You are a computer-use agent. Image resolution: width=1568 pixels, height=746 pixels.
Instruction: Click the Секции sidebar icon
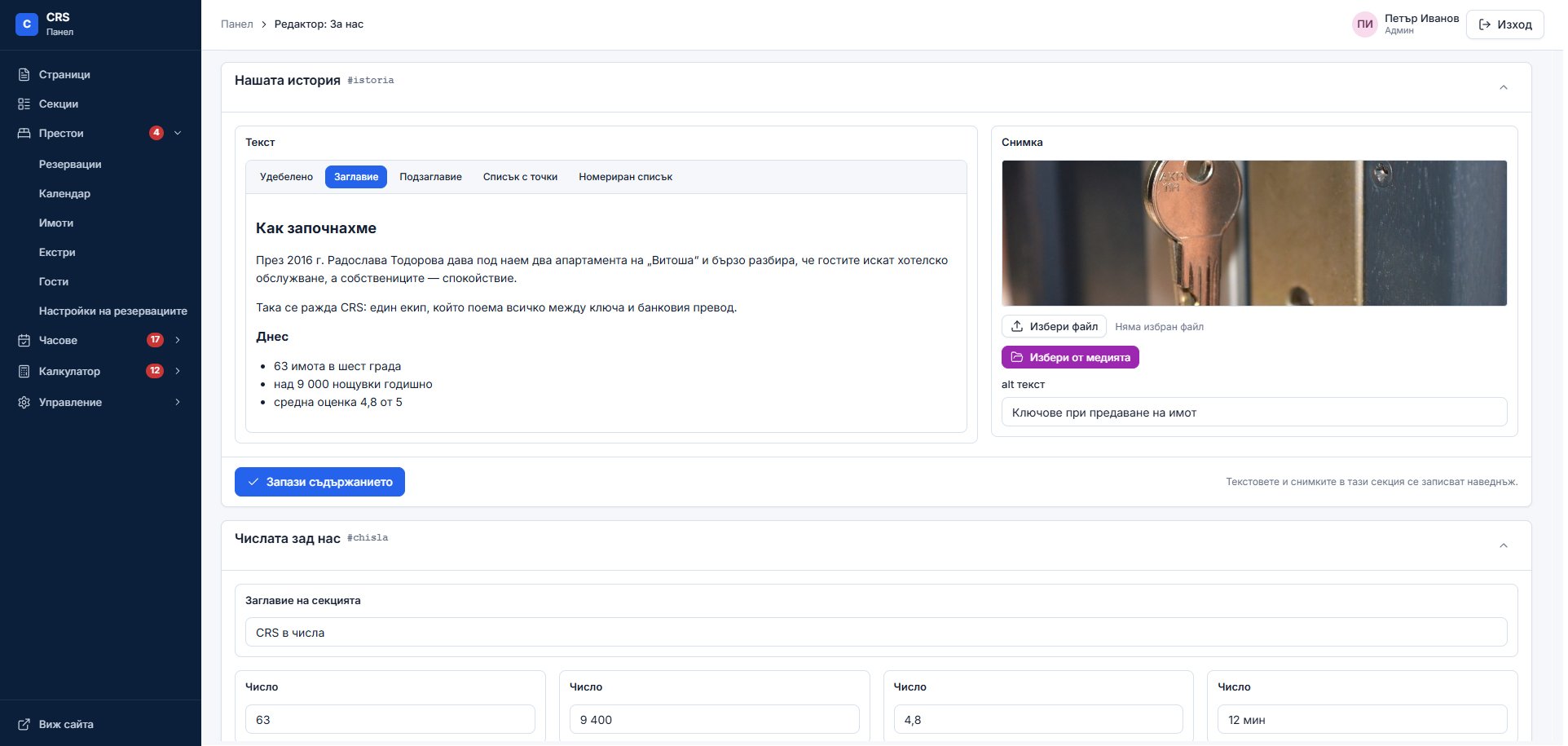24,104
